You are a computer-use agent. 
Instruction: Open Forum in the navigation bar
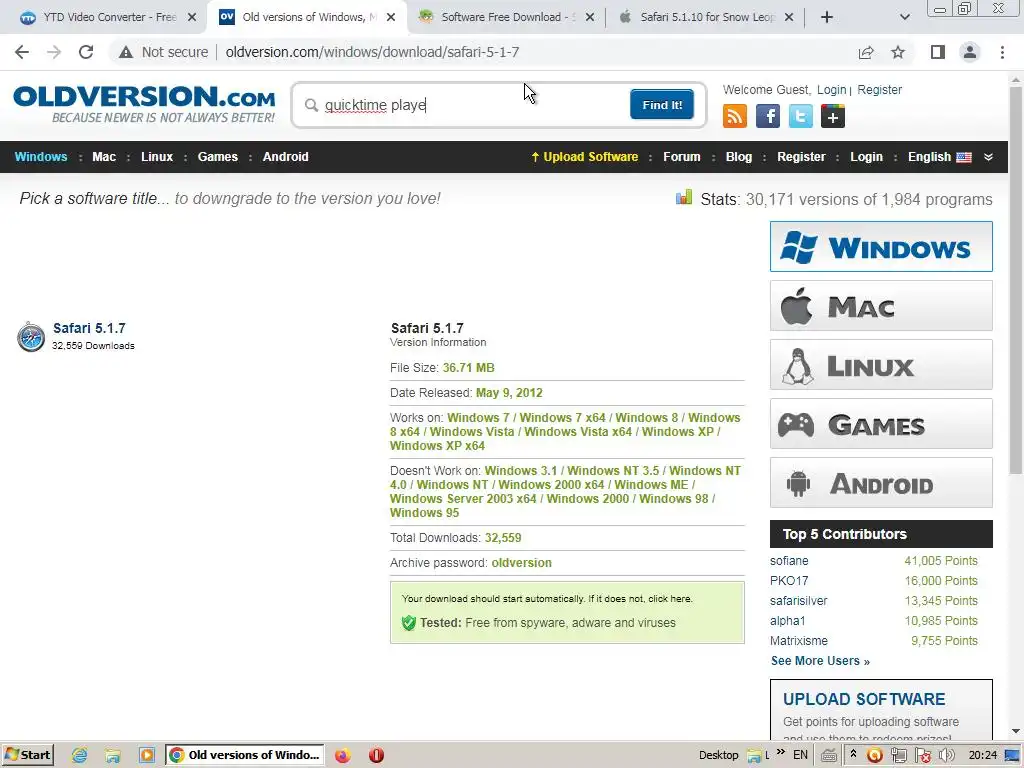tap(681, 157)
